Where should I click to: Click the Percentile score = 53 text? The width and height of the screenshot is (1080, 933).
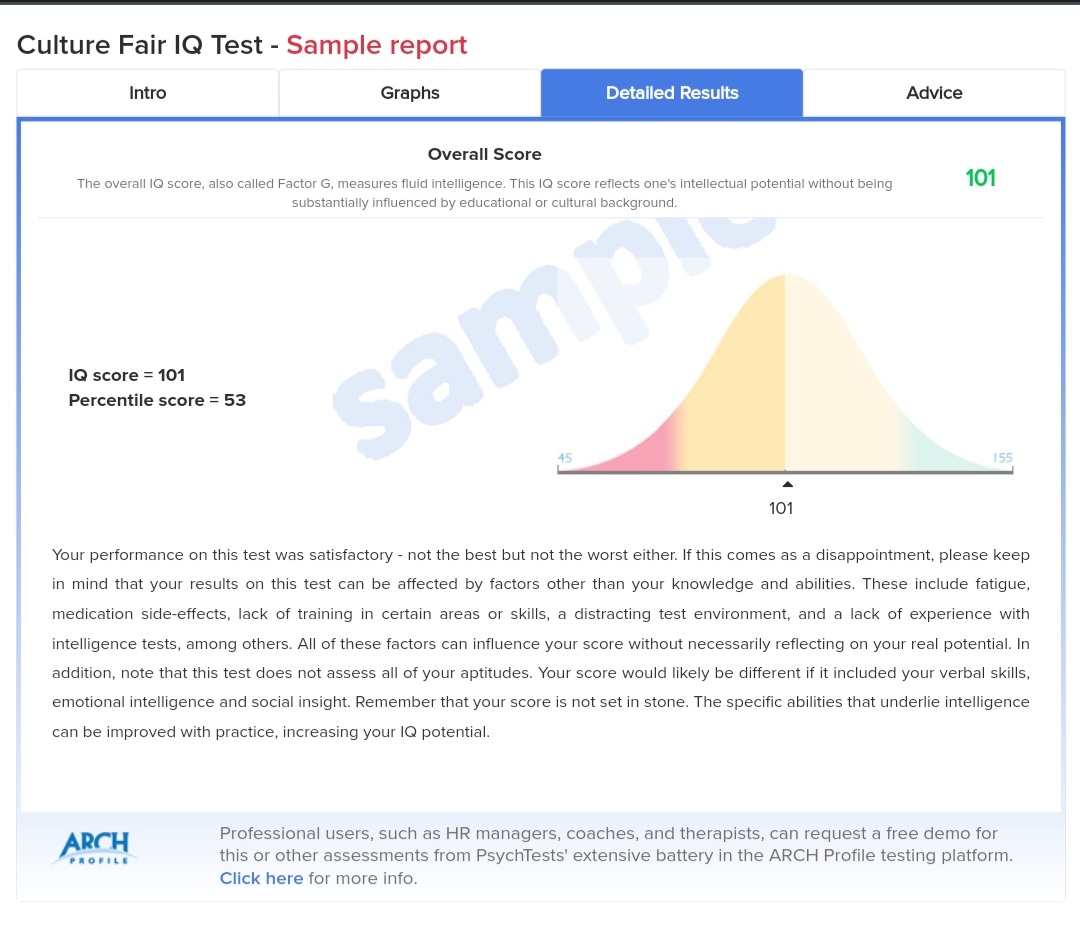coord(157,400)
